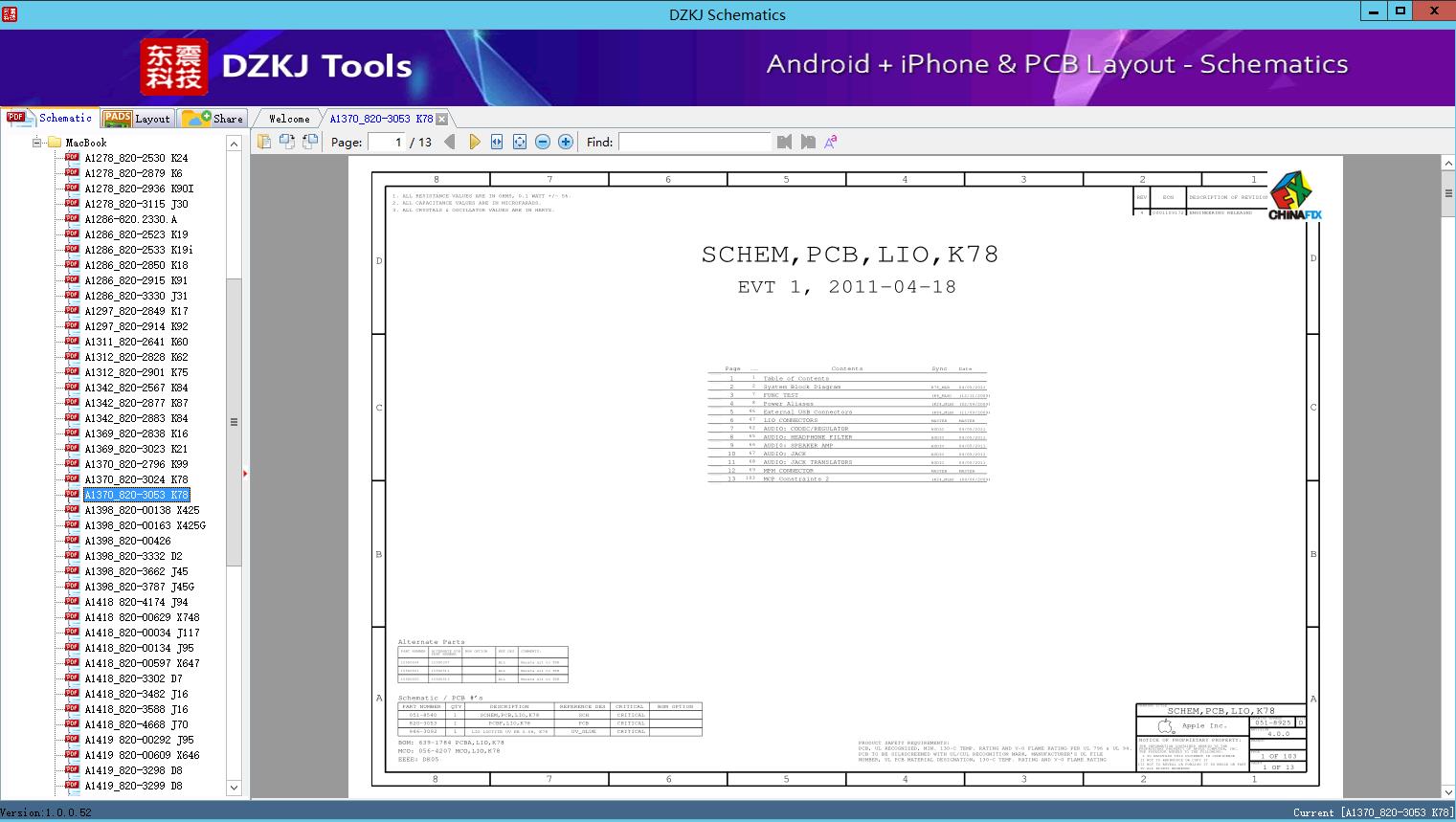Open A1286_820-2850 K18 schematic

point(136,265)
